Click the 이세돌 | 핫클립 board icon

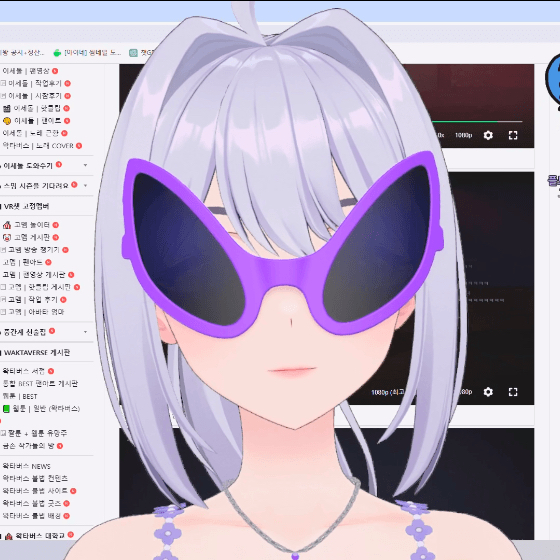[6, 108]
